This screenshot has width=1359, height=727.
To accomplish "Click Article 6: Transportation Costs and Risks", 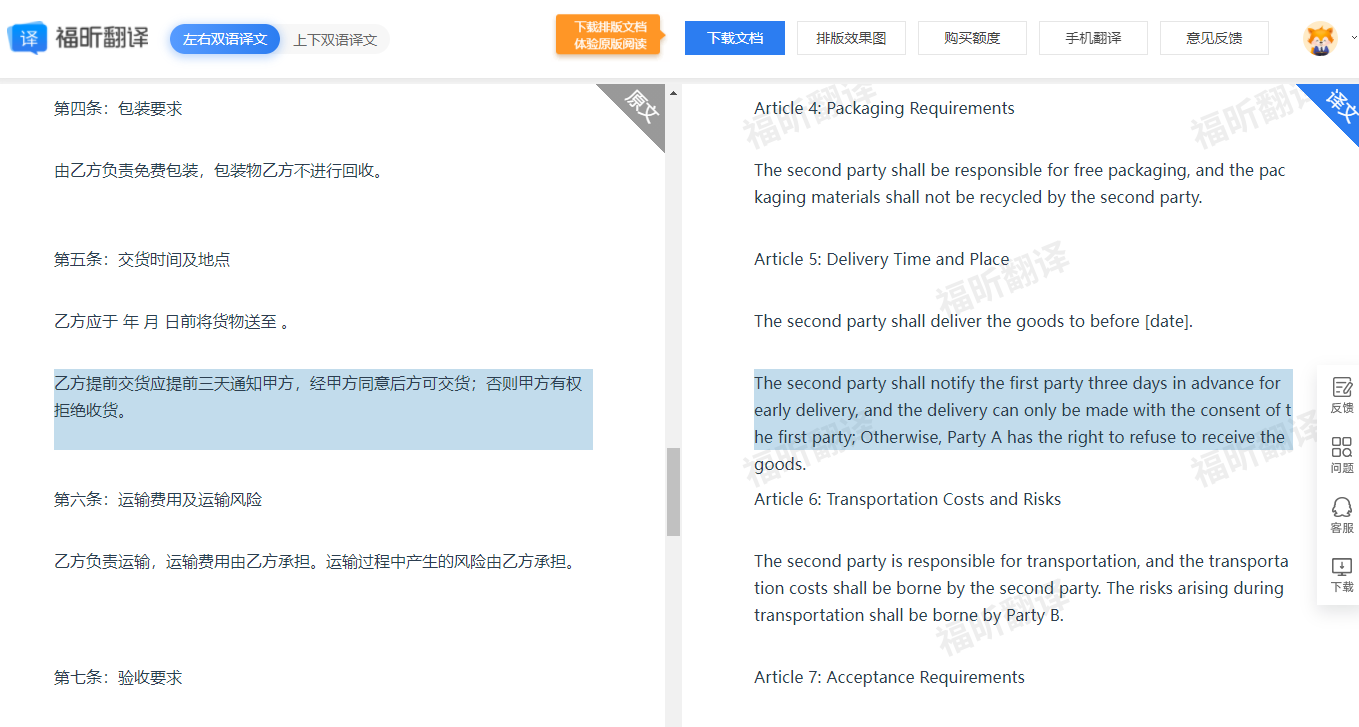I will click(907, 500).
